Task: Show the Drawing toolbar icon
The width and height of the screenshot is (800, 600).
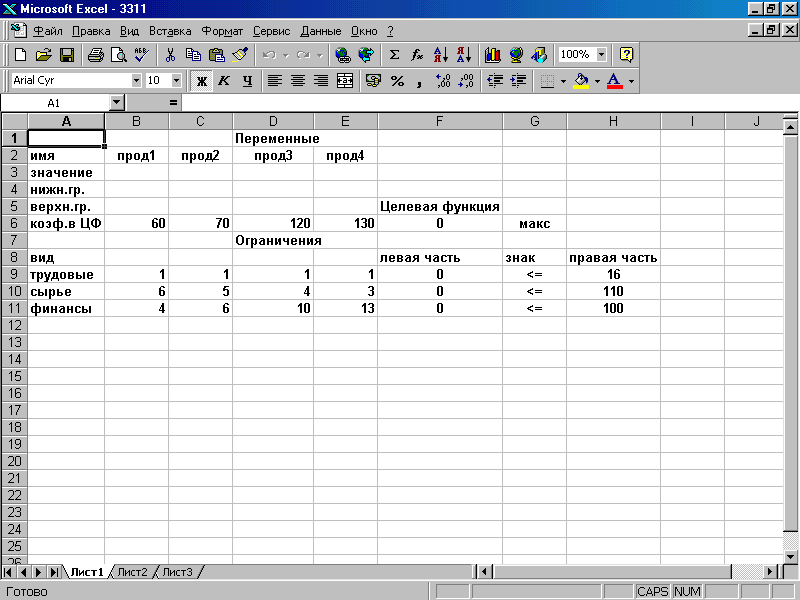Action: pos(539,55)
